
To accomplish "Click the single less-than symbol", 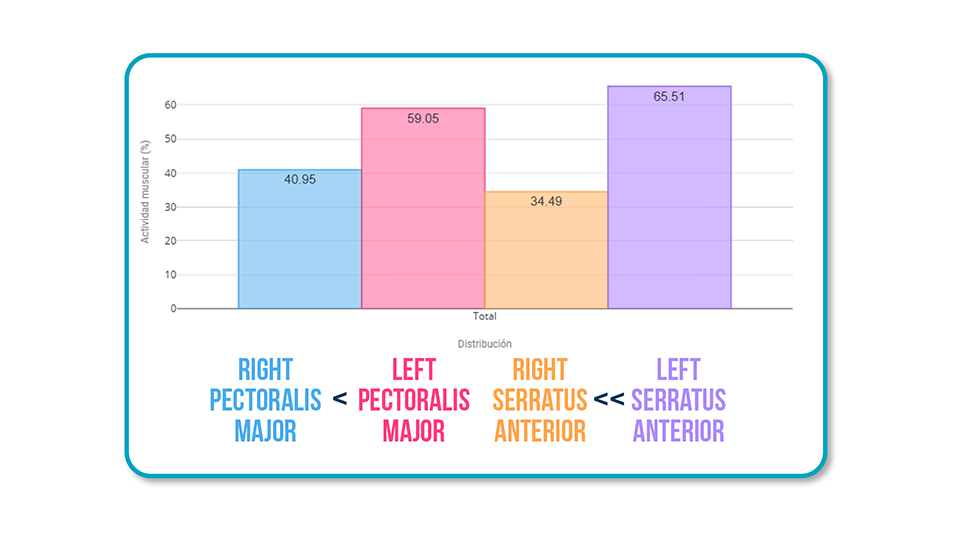I will pos(340,400).
